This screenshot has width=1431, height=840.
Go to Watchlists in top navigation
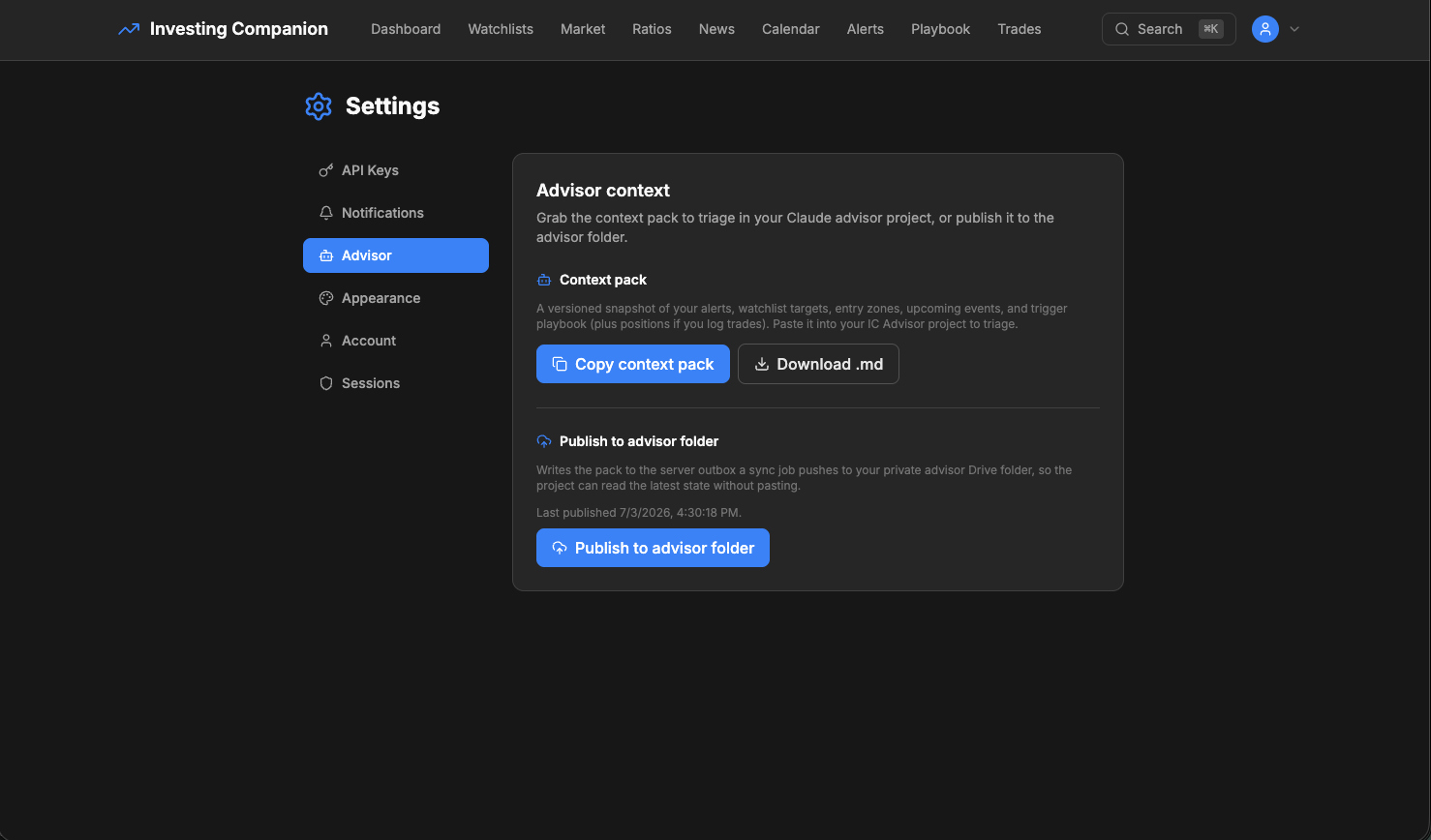click(501, 29)
